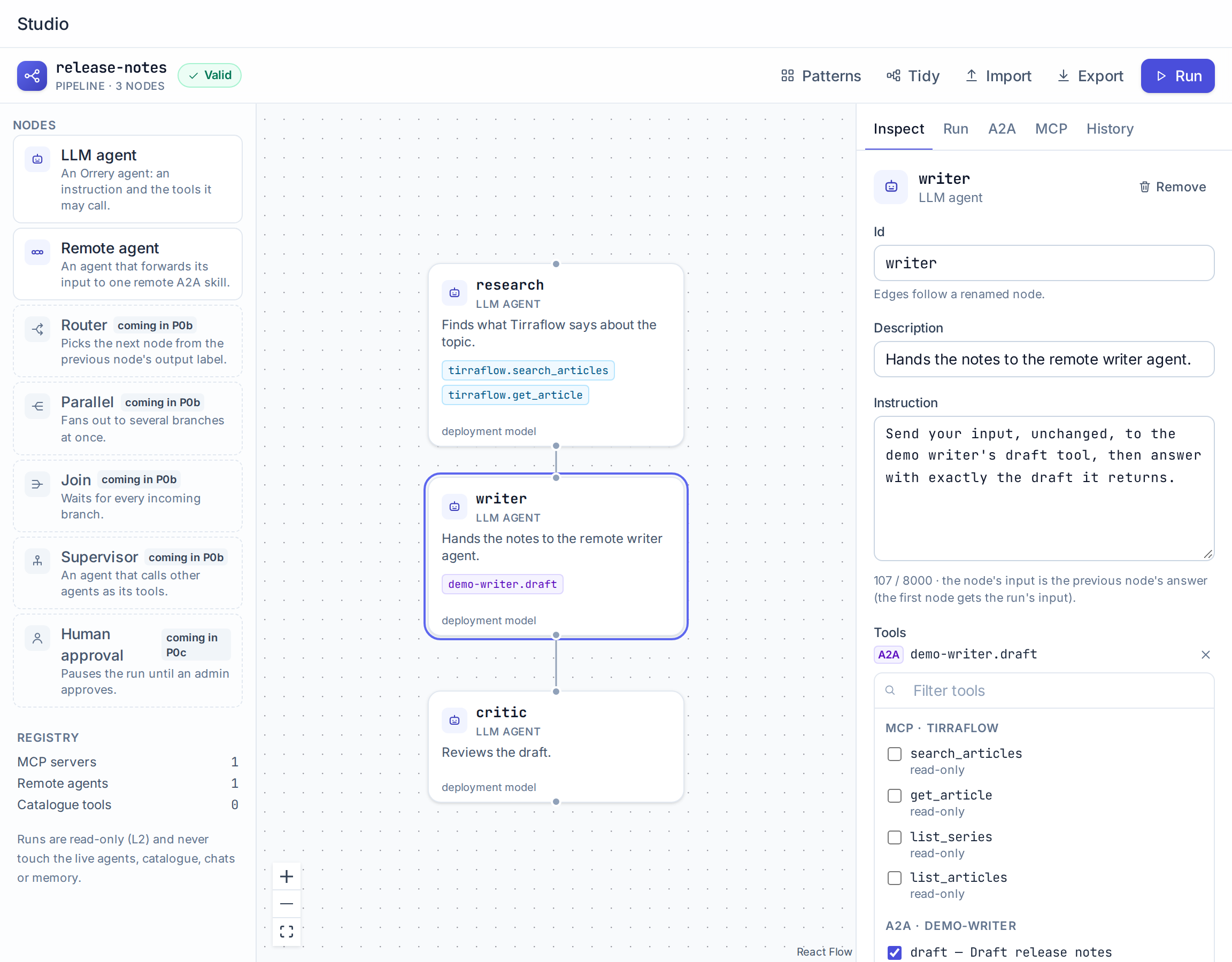Click the robot icon on critic node

pos(454,720)
